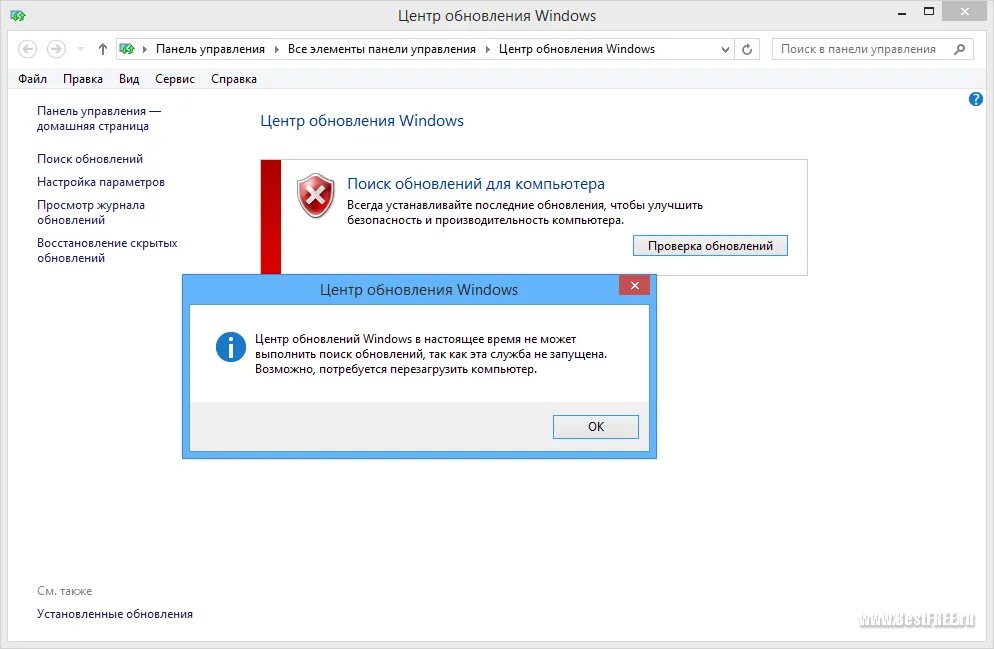Refresh the address bar location
The image size is (994, 649).
(x=747, y=49)
